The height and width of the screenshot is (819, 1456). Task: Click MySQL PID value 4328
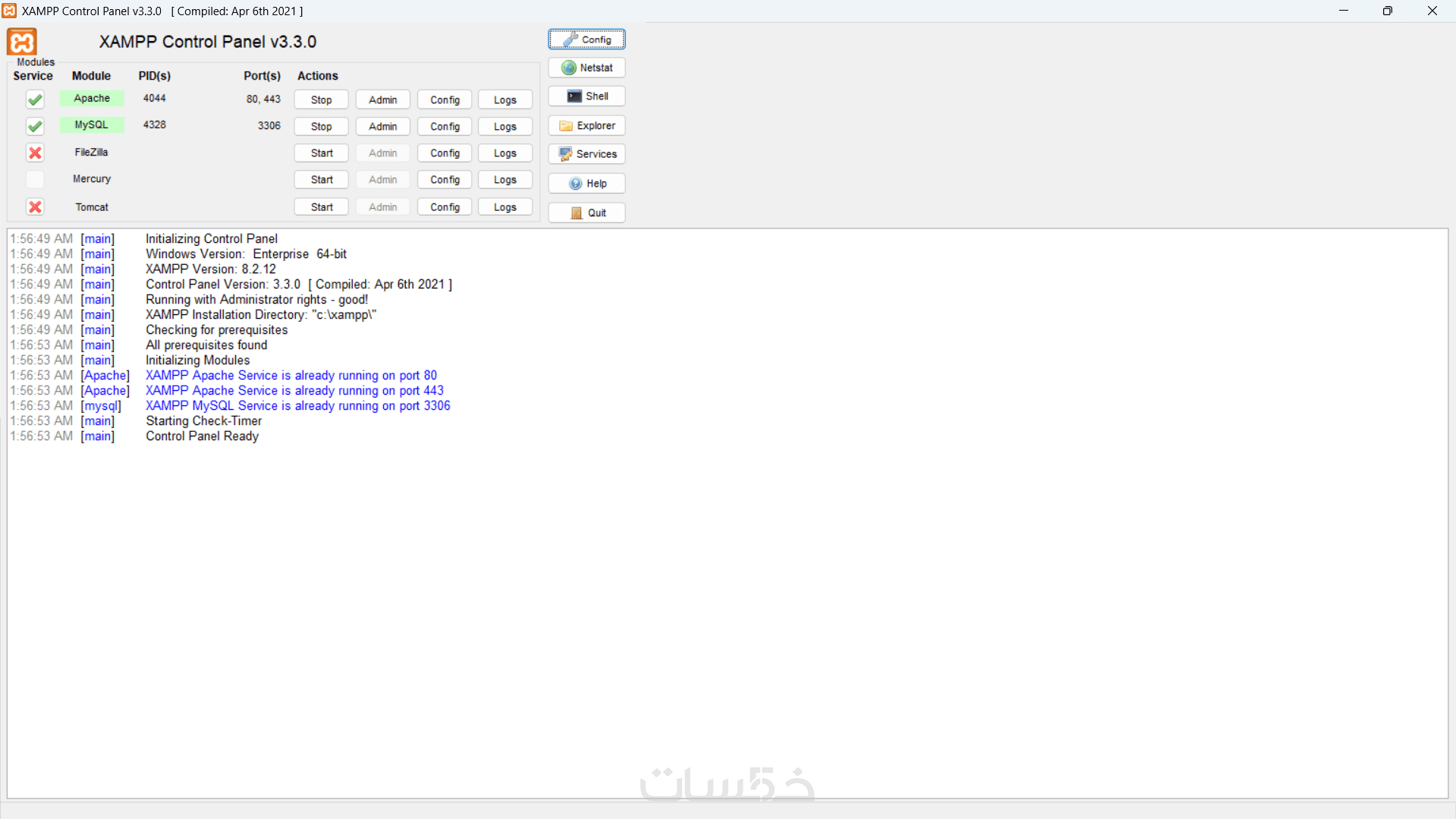point(155,124)
